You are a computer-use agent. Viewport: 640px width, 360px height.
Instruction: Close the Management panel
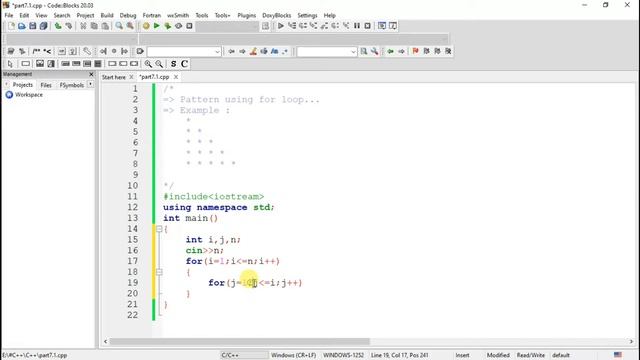[x=91, y=74]
